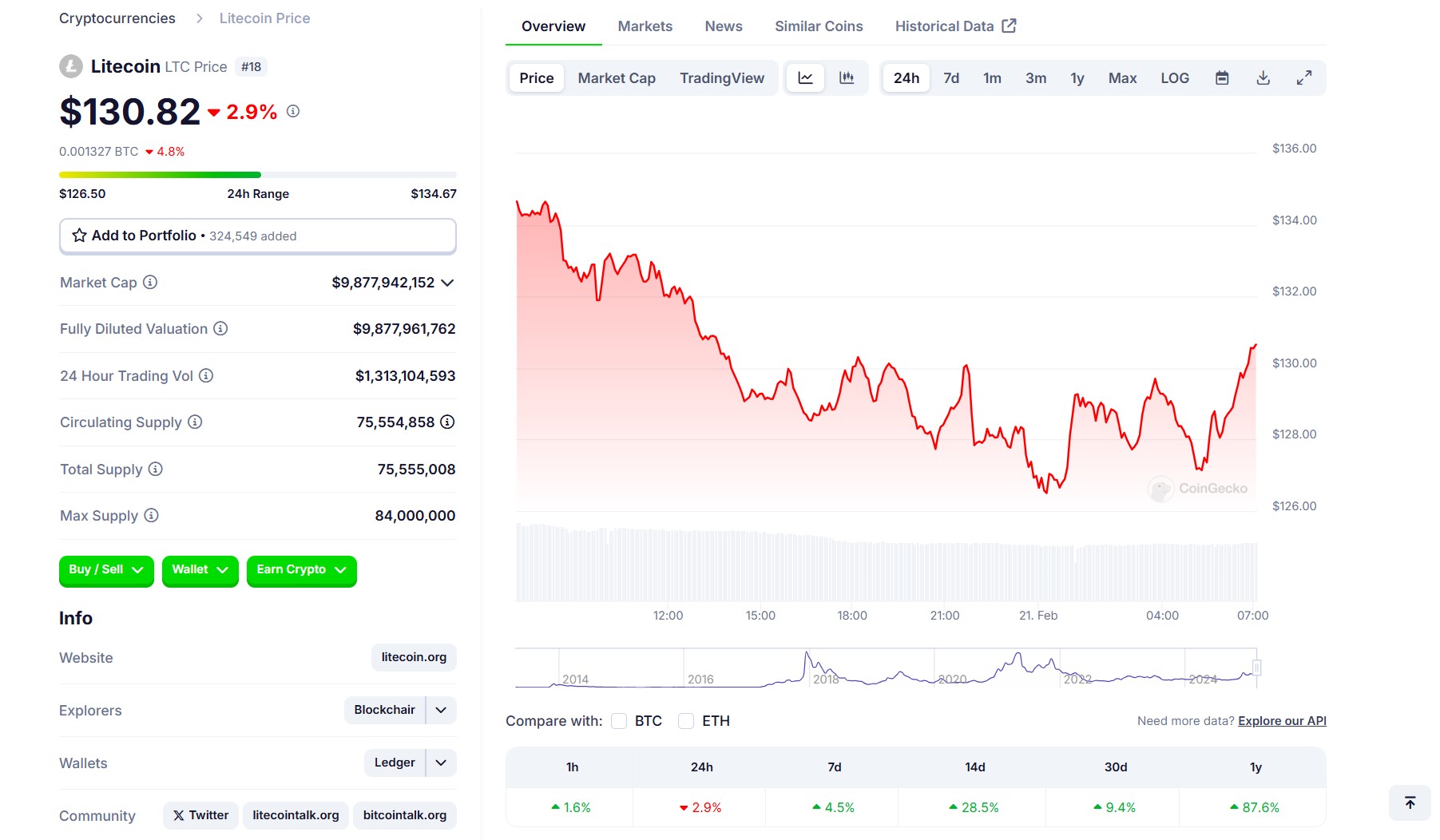The image size is (1440, 840).
Task: Enable BTC comparison checkbox
Action: point(619,721)
